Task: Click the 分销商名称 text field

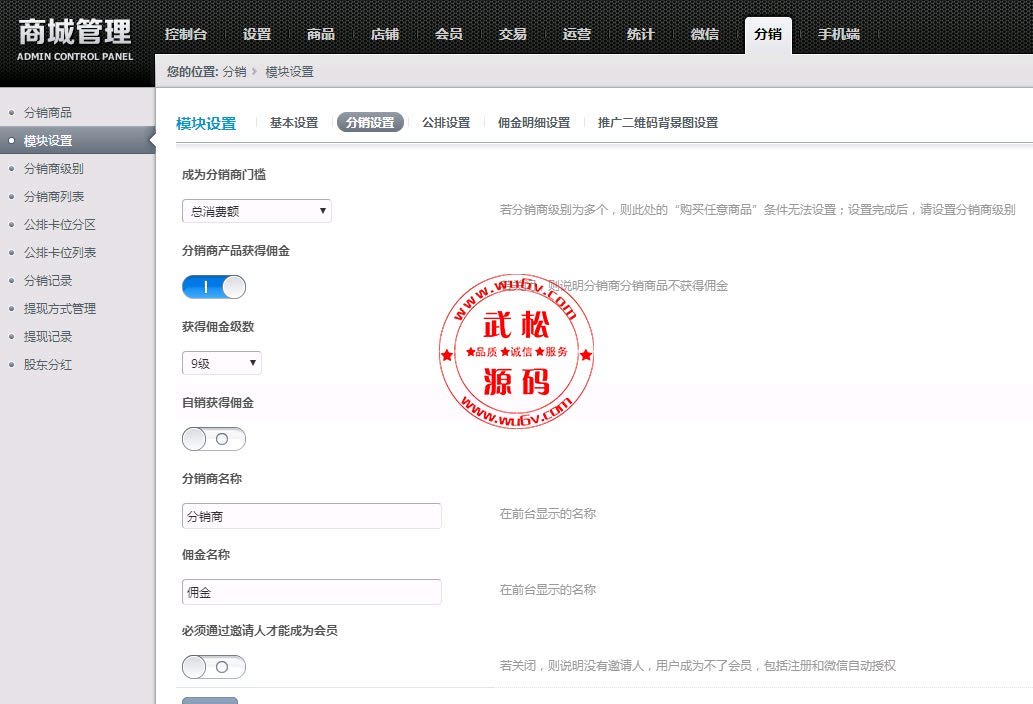Action: click(312, 516)
